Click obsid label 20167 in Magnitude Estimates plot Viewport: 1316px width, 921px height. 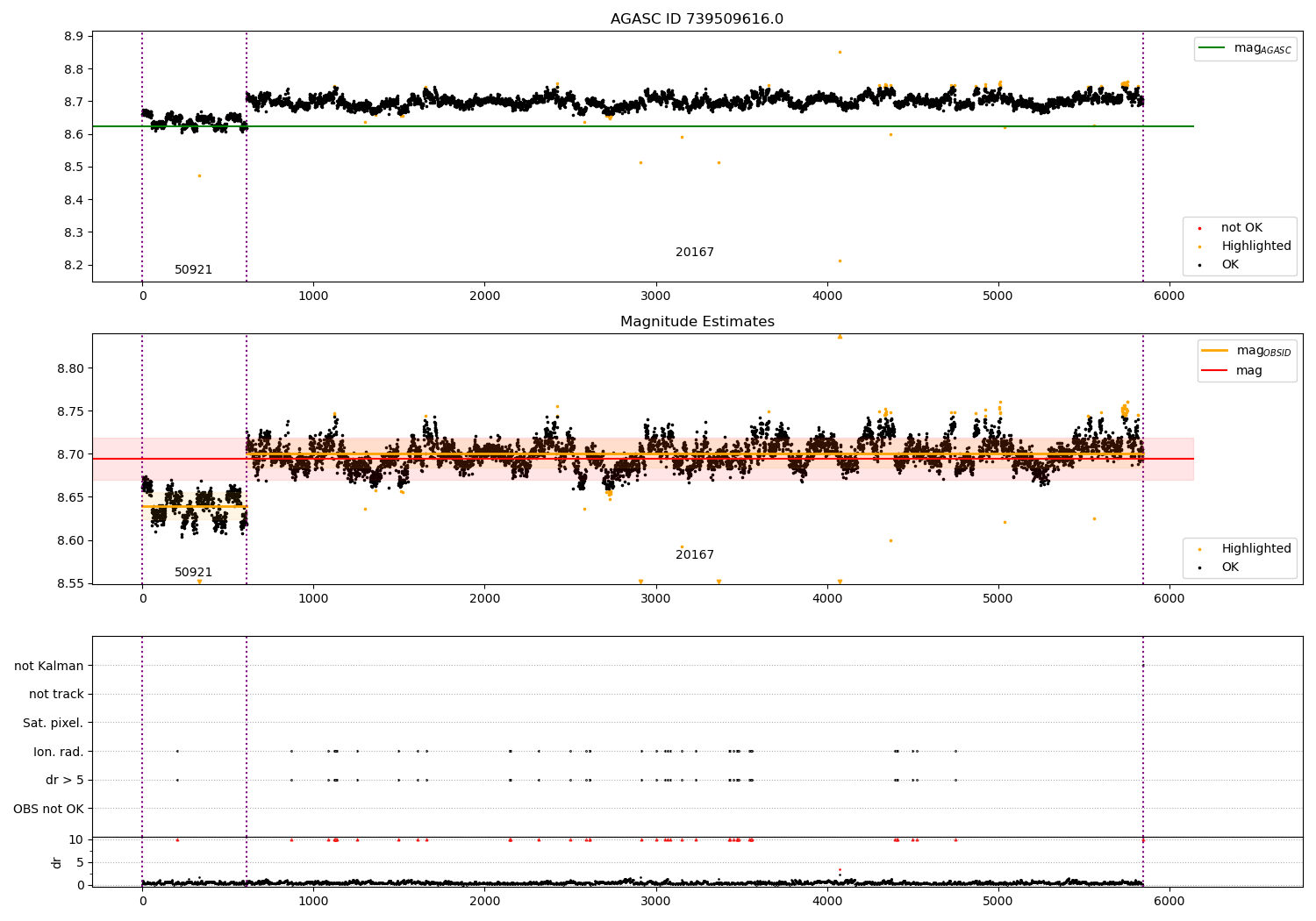point(695,555)
